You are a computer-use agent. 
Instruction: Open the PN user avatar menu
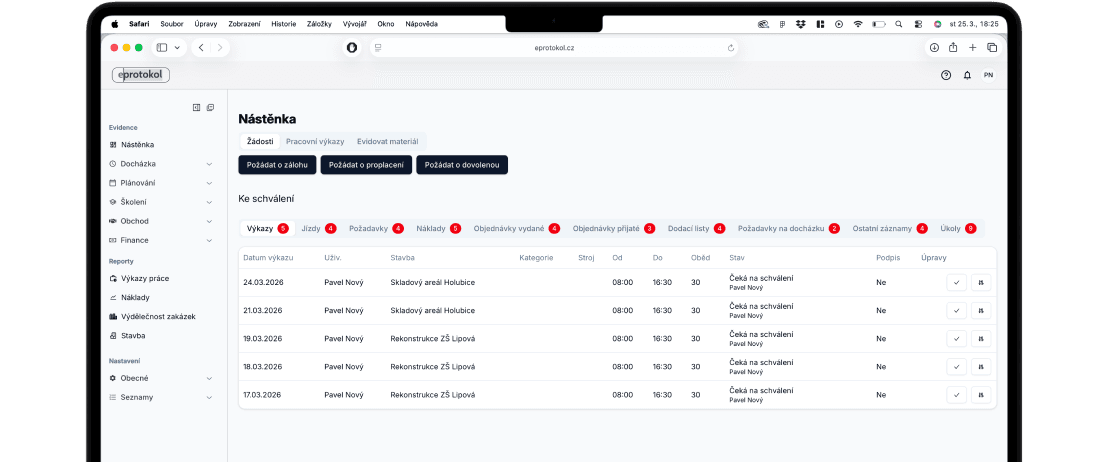coord(988,75)
